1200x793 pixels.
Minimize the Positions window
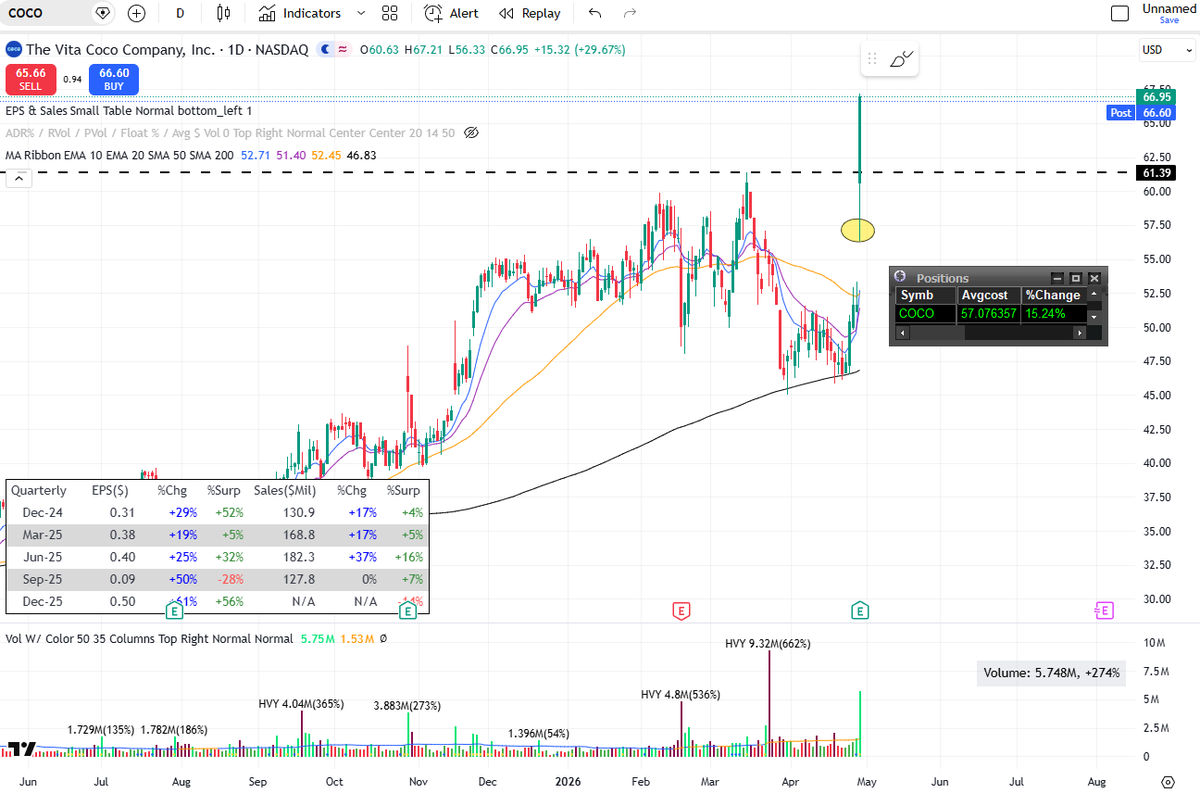click(1057, 278)
